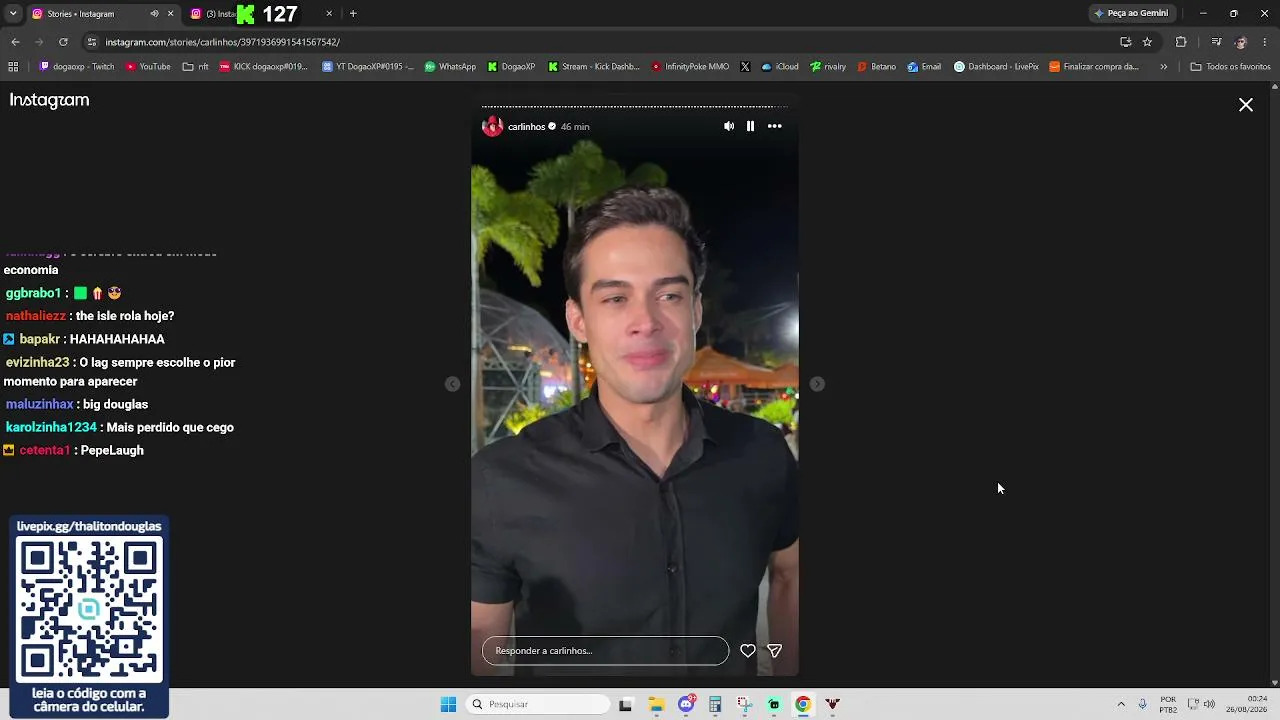Screen dimensions: 1280x720
Task: Expand the hidden bookmarks overflow chevron
Action: coord(1163,67)
